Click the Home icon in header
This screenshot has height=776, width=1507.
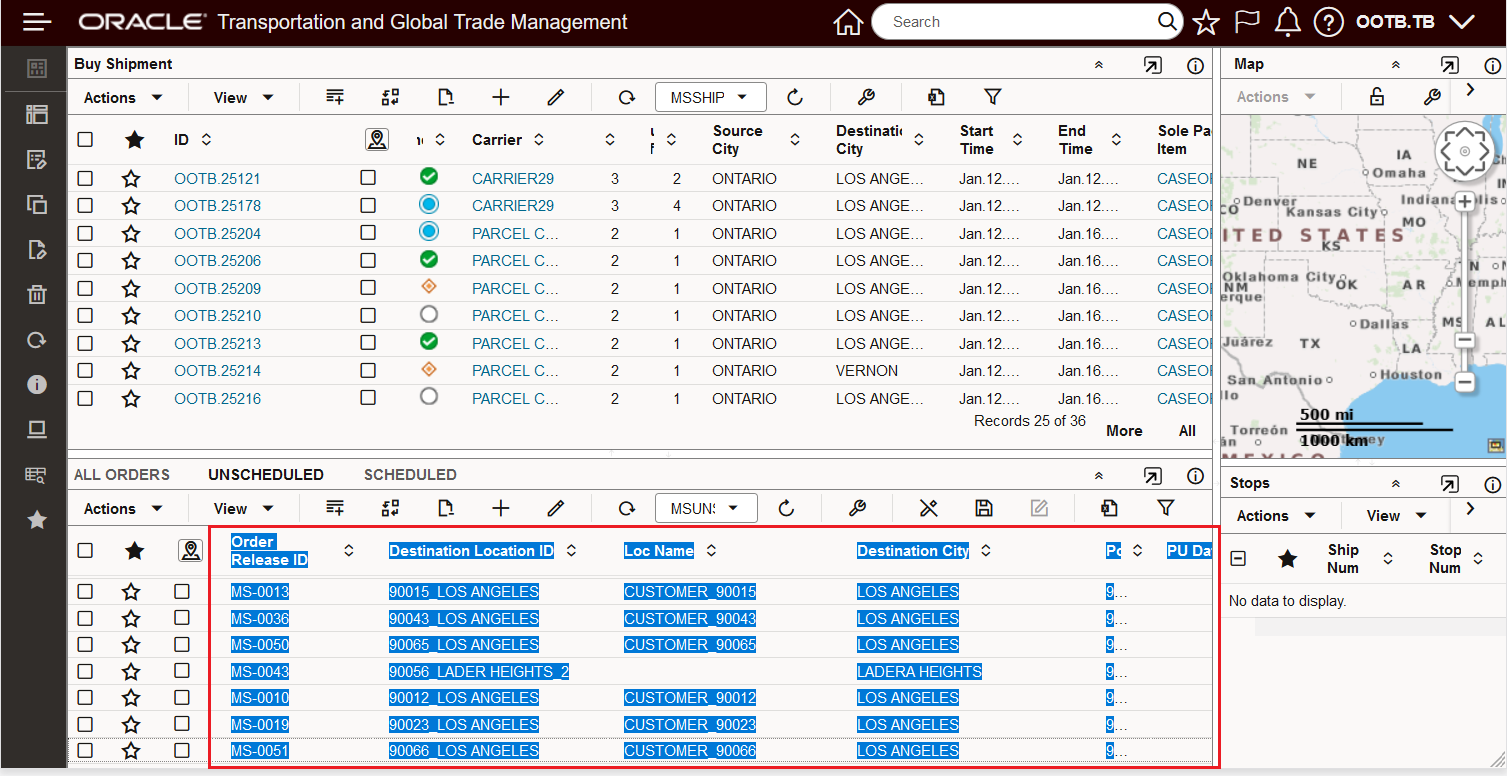point(848,22)
